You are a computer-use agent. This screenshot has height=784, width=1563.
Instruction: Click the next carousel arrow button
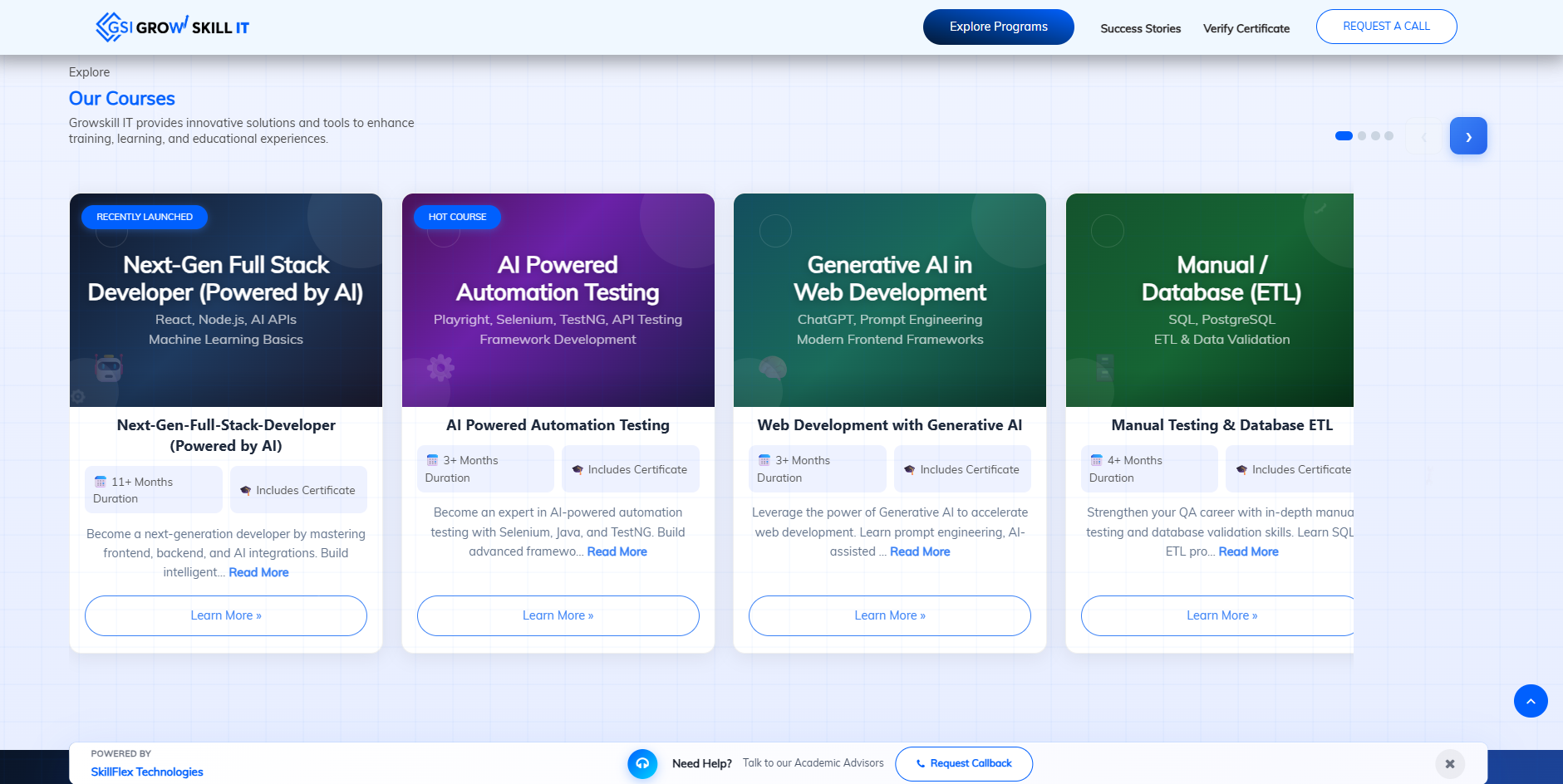(x=1467, y=136)
